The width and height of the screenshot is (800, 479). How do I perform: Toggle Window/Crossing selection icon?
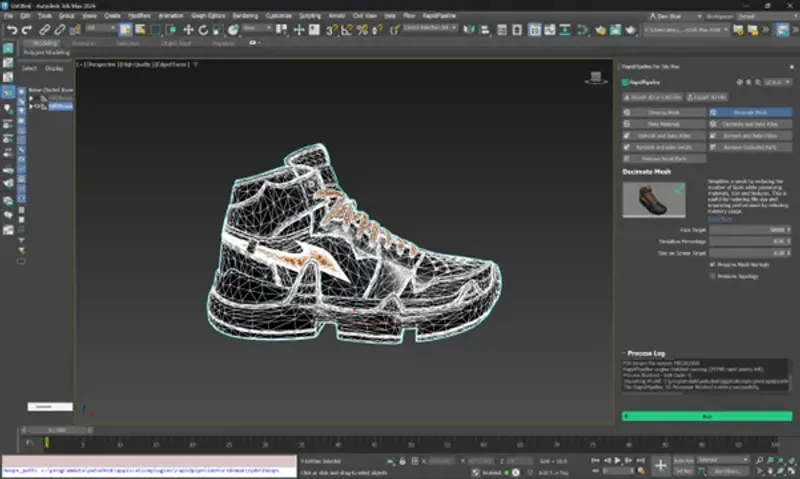(170, 30)
